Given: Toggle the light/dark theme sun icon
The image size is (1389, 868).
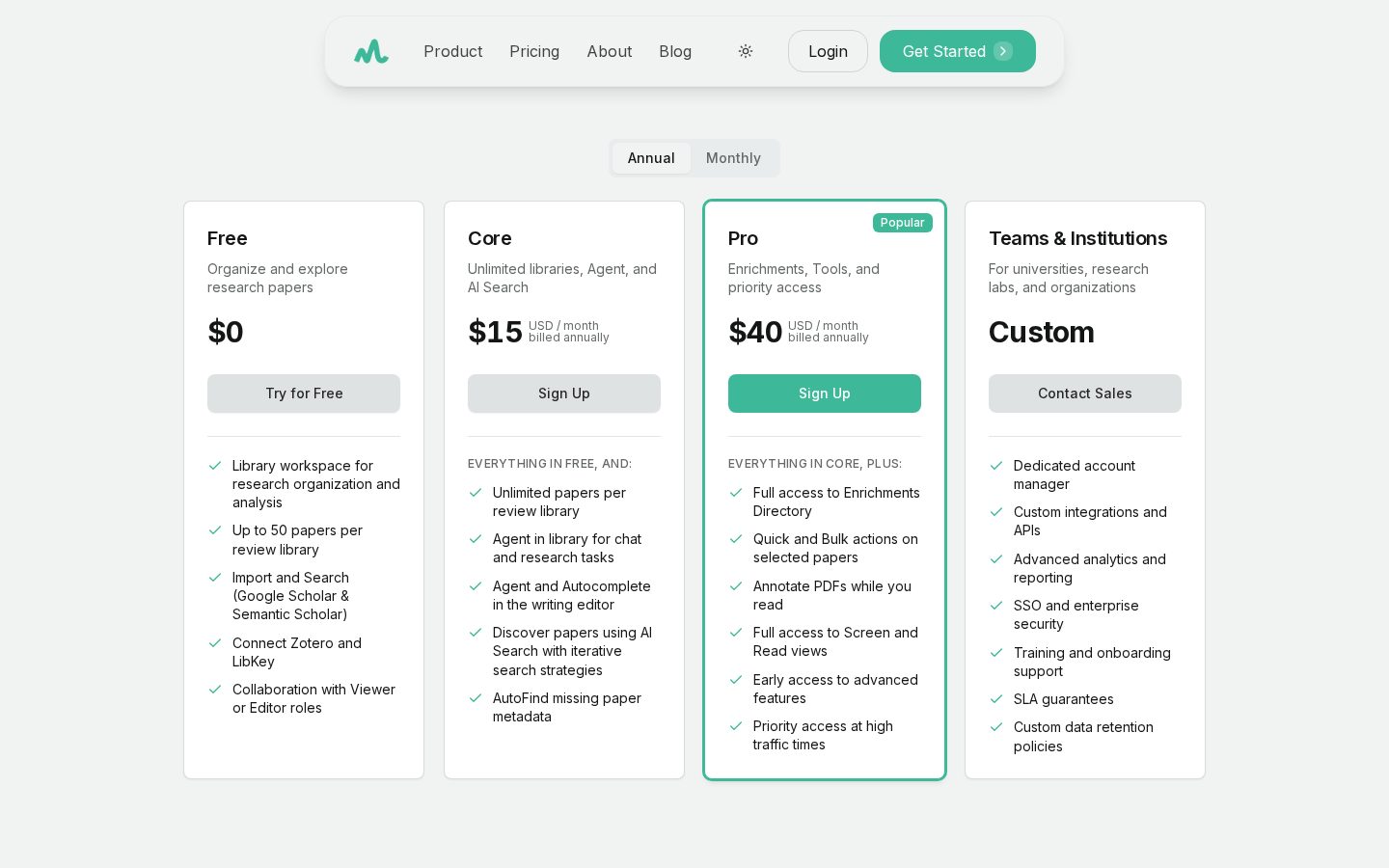Looking at the screenshot, I should pyautogui.click(x=746, y=51).
